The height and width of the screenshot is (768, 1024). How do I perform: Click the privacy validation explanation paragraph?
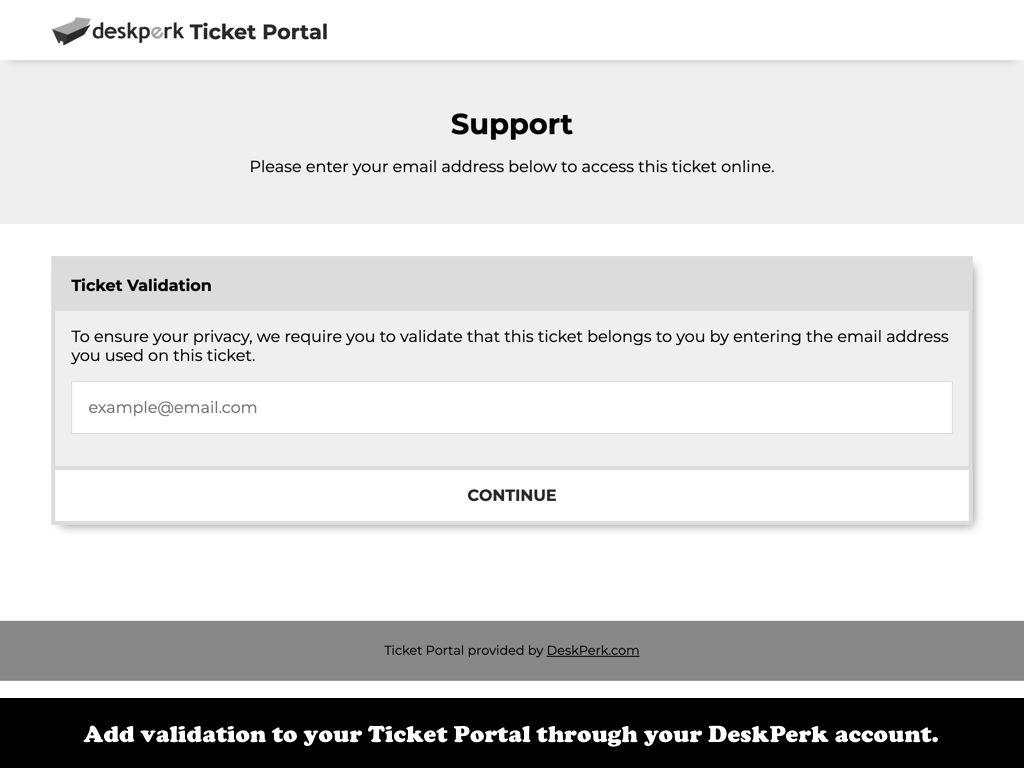pos(509,346)
